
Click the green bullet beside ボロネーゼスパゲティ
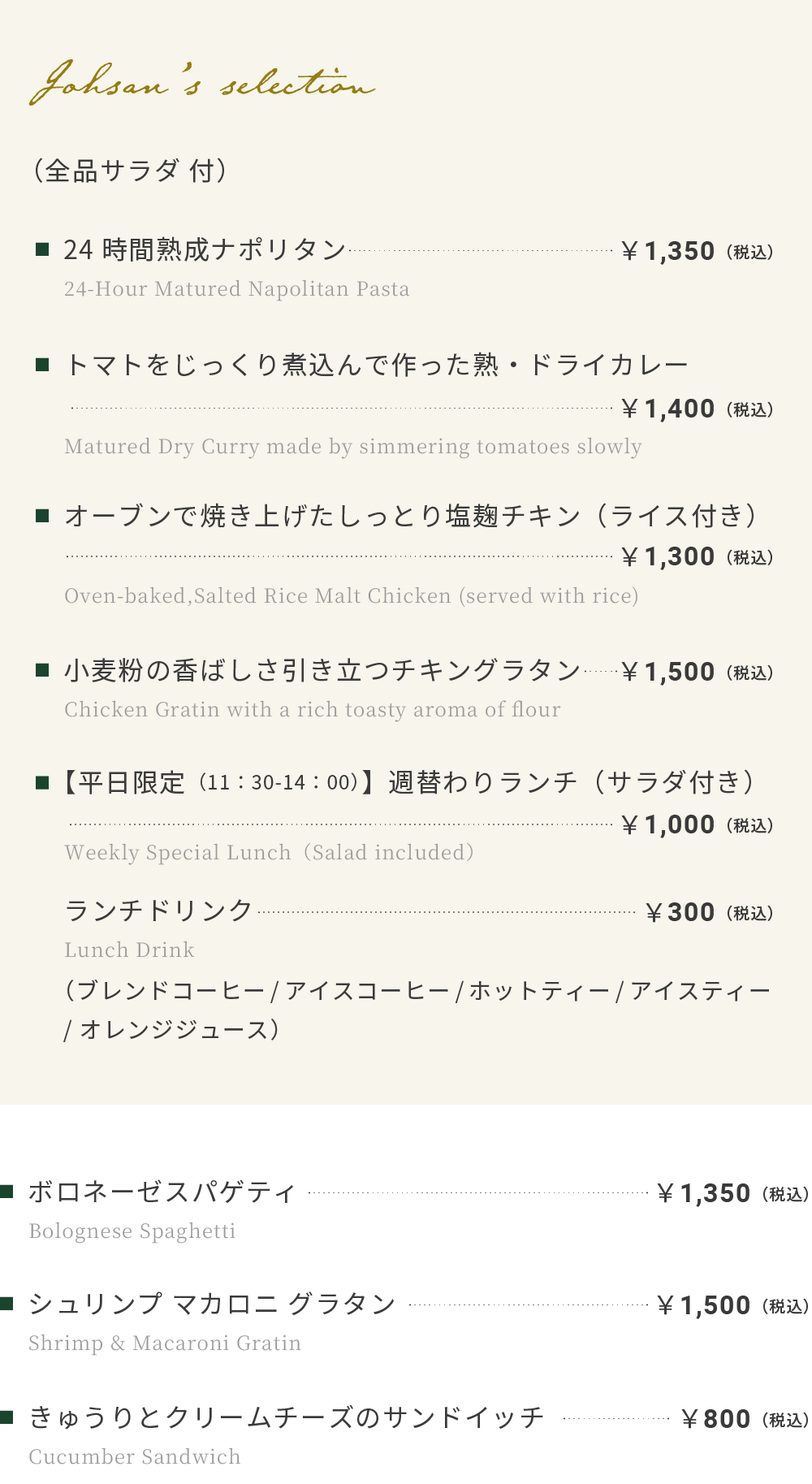7,1192
